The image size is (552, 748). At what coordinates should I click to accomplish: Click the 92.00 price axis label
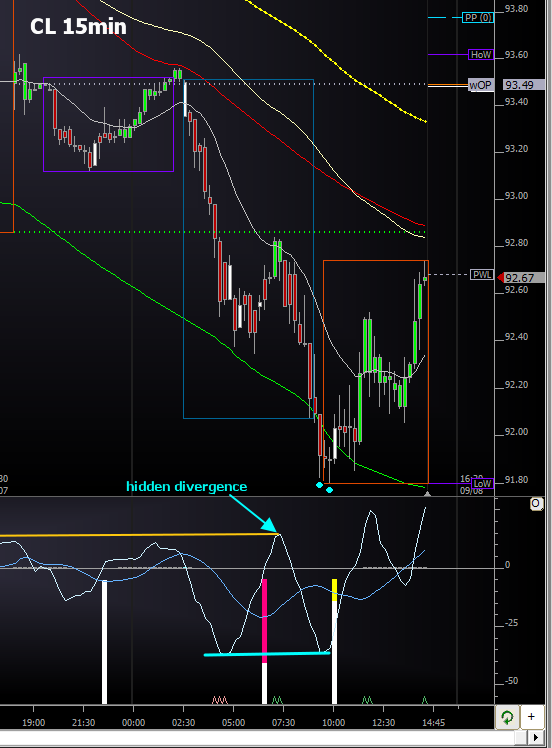(517, 432)
